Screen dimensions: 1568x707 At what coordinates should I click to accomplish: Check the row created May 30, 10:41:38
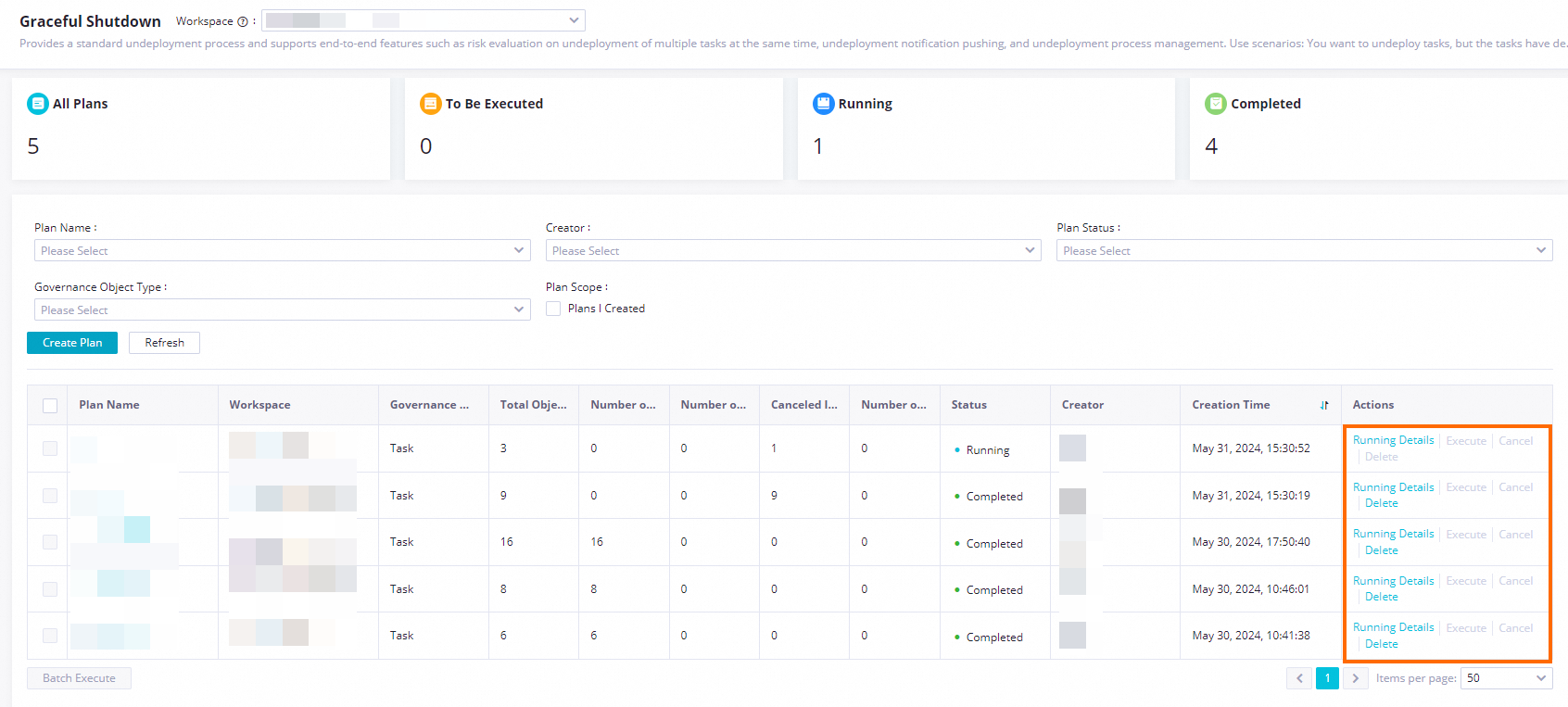50,636
